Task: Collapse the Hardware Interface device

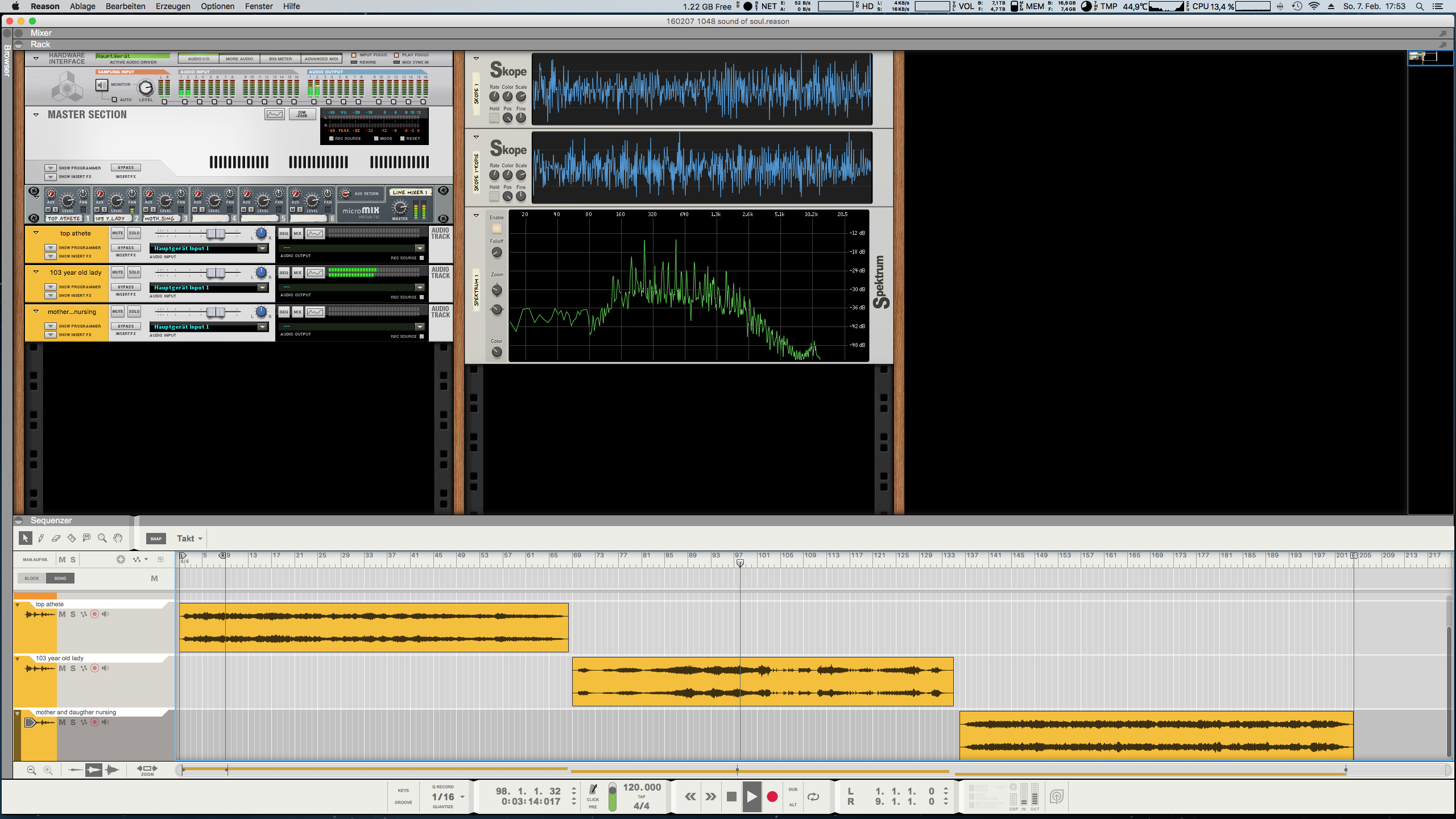Action: click(x=36, y=58)
